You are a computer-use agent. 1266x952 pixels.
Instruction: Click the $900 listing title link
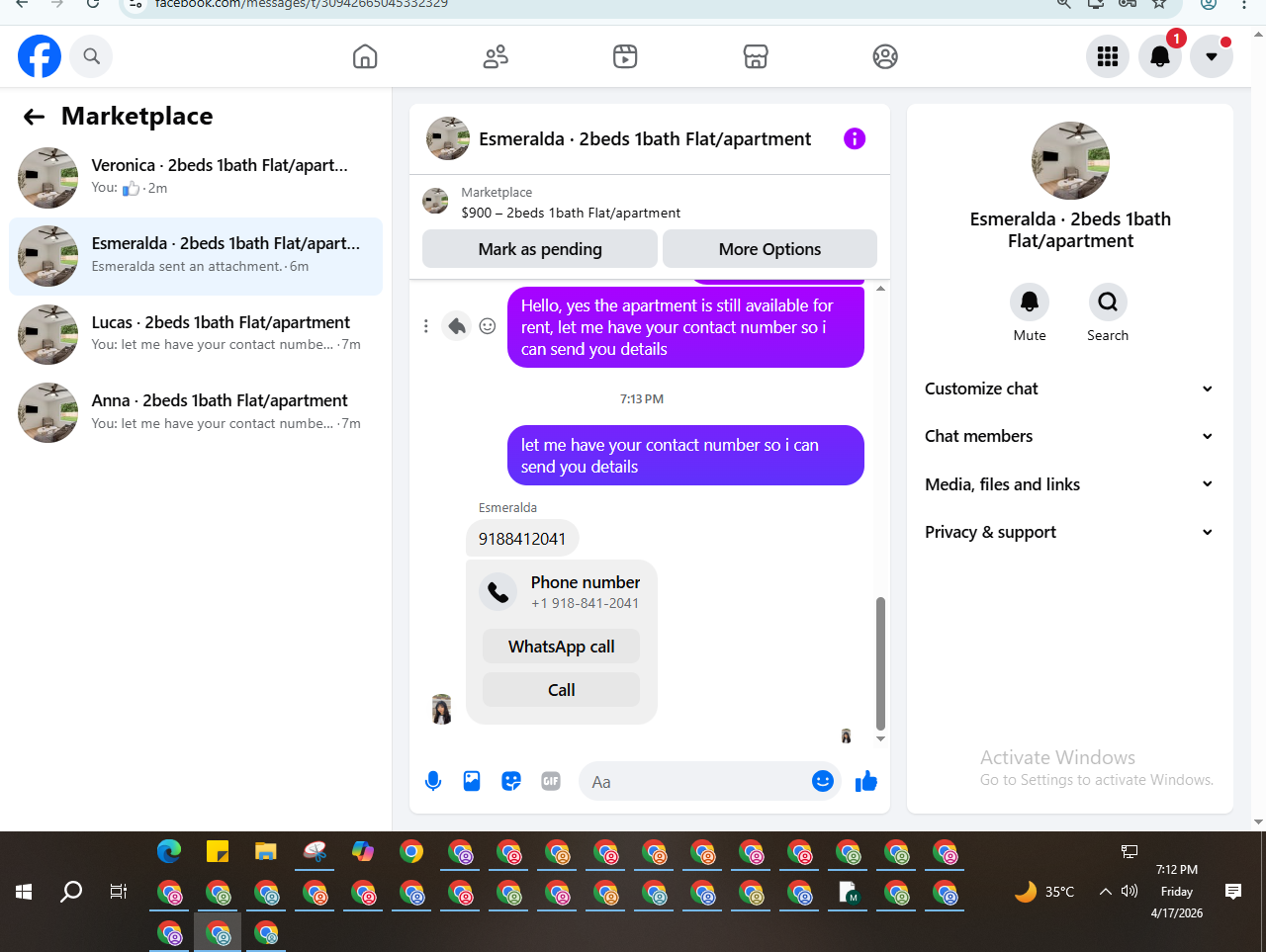571,213
